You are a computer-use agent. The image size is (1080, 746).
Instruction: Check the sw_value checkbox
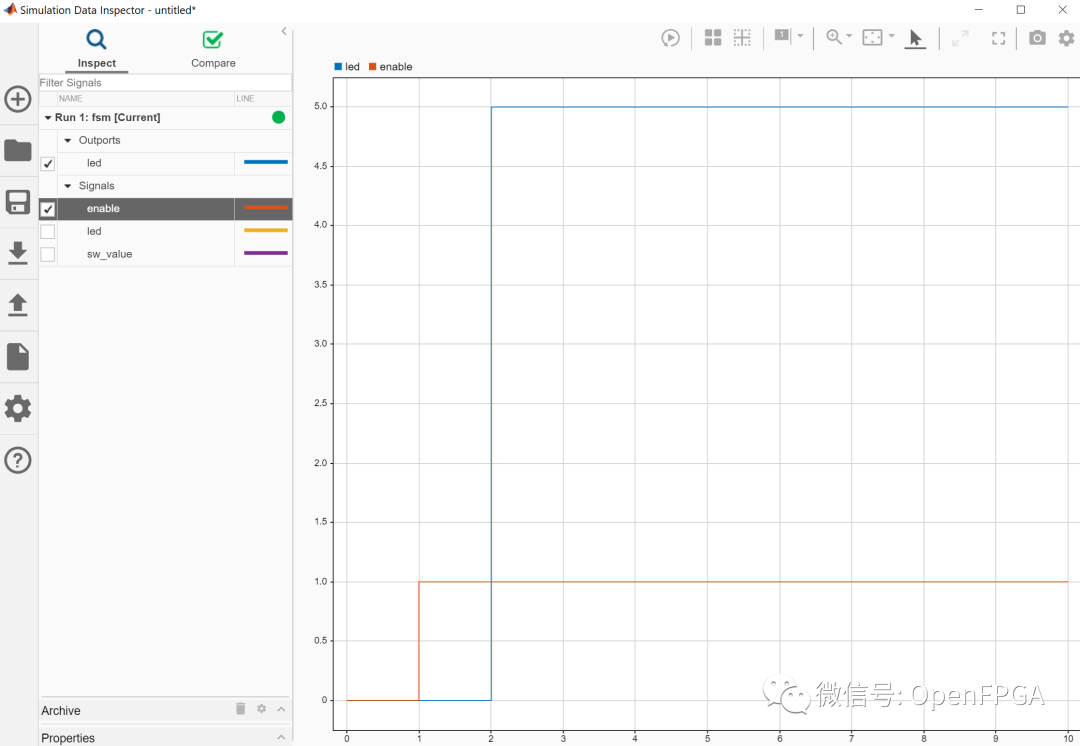coord(48,254)
